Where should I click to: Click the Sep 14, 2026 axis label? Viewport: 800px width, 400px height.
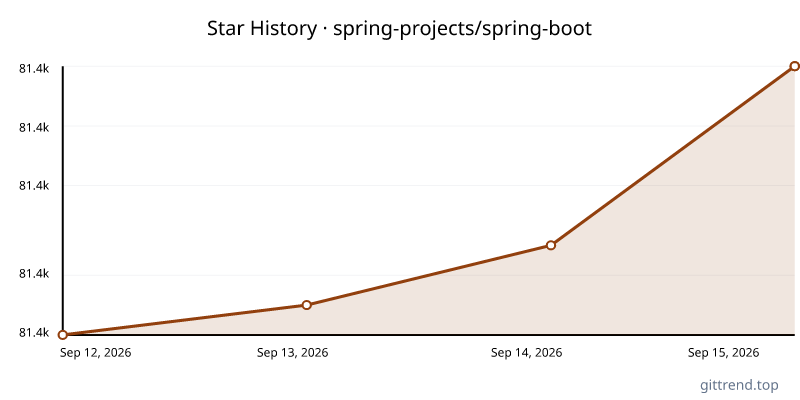click(527, 353)
